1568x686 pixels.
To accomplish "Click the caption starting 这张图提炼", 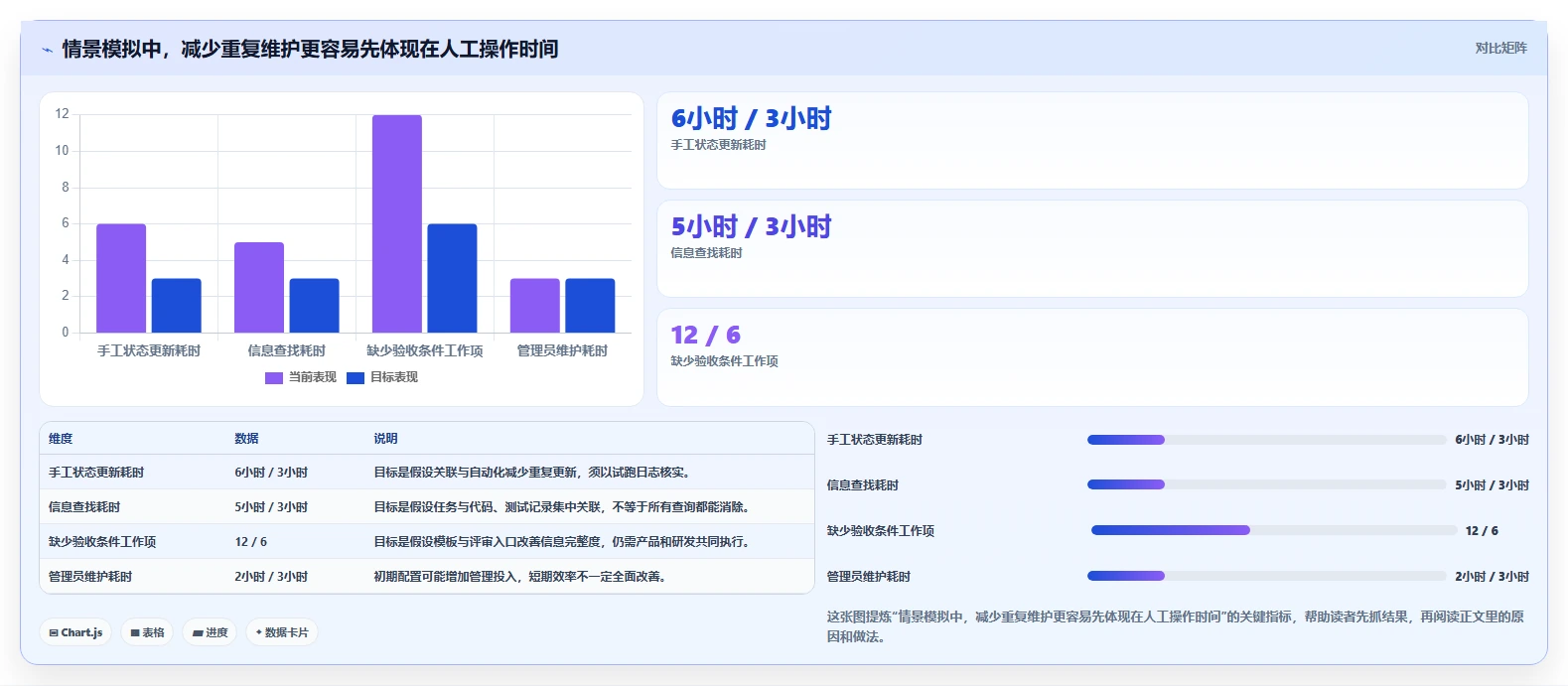I will (x=1176, y=626).
